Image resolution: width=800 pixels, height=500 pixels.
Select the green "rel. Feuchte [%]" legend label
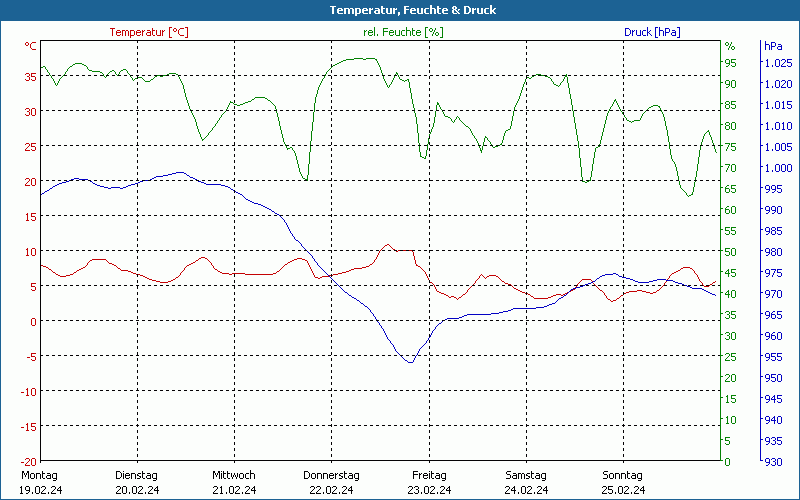coord(403,32)
